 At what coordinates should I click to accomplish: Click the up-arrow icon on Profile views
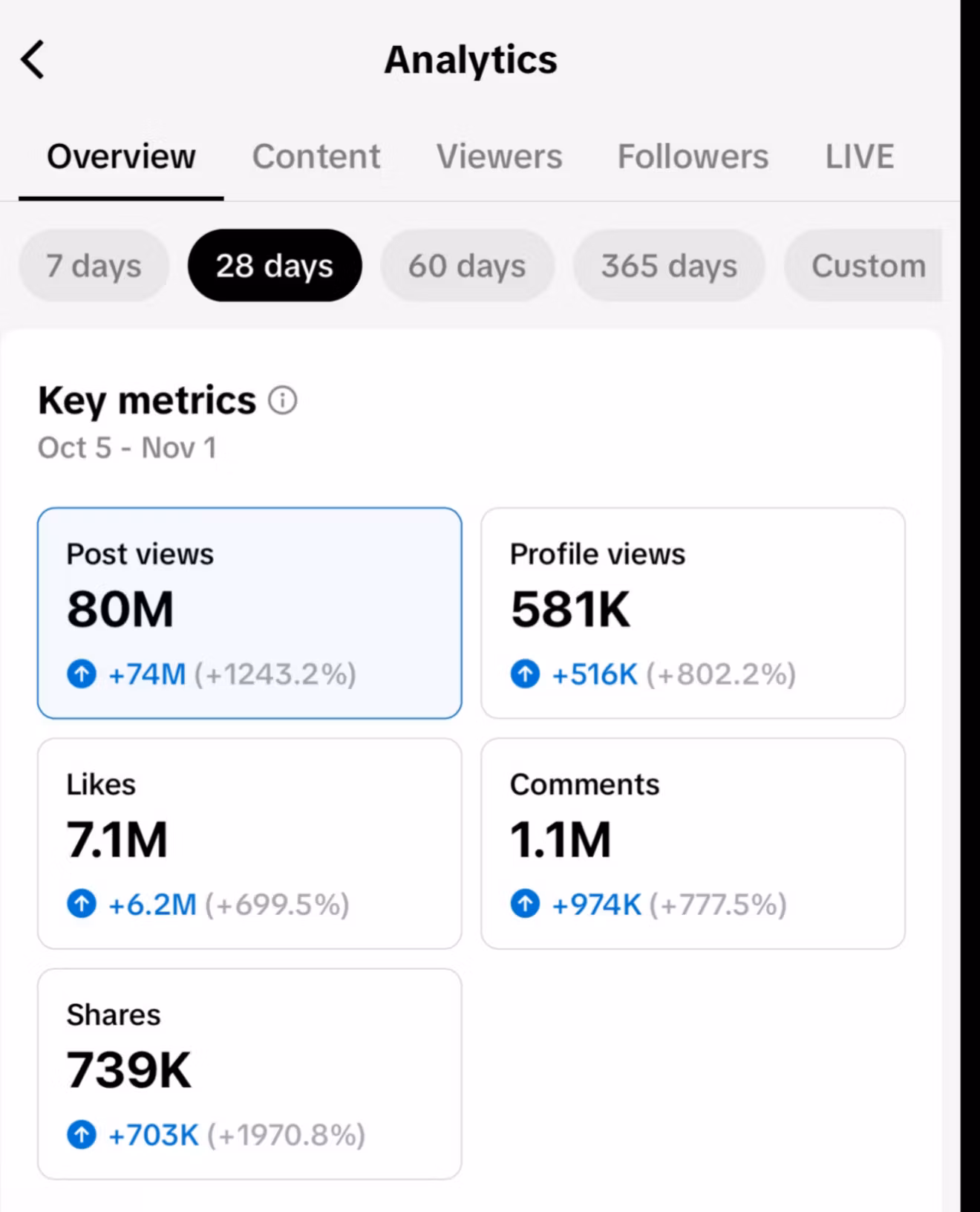pos(526,674)
